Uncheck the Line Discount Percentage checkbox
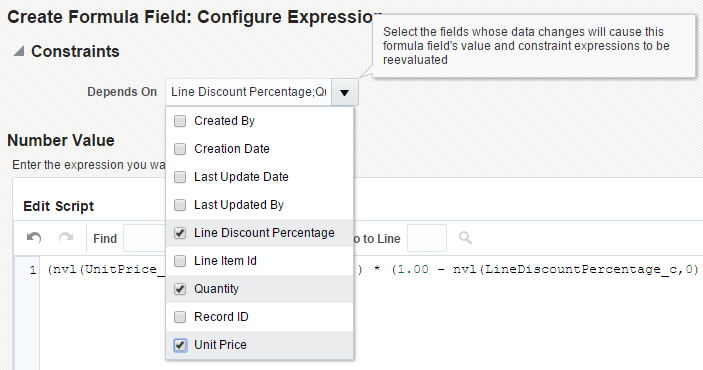 [x=180, y=233]
